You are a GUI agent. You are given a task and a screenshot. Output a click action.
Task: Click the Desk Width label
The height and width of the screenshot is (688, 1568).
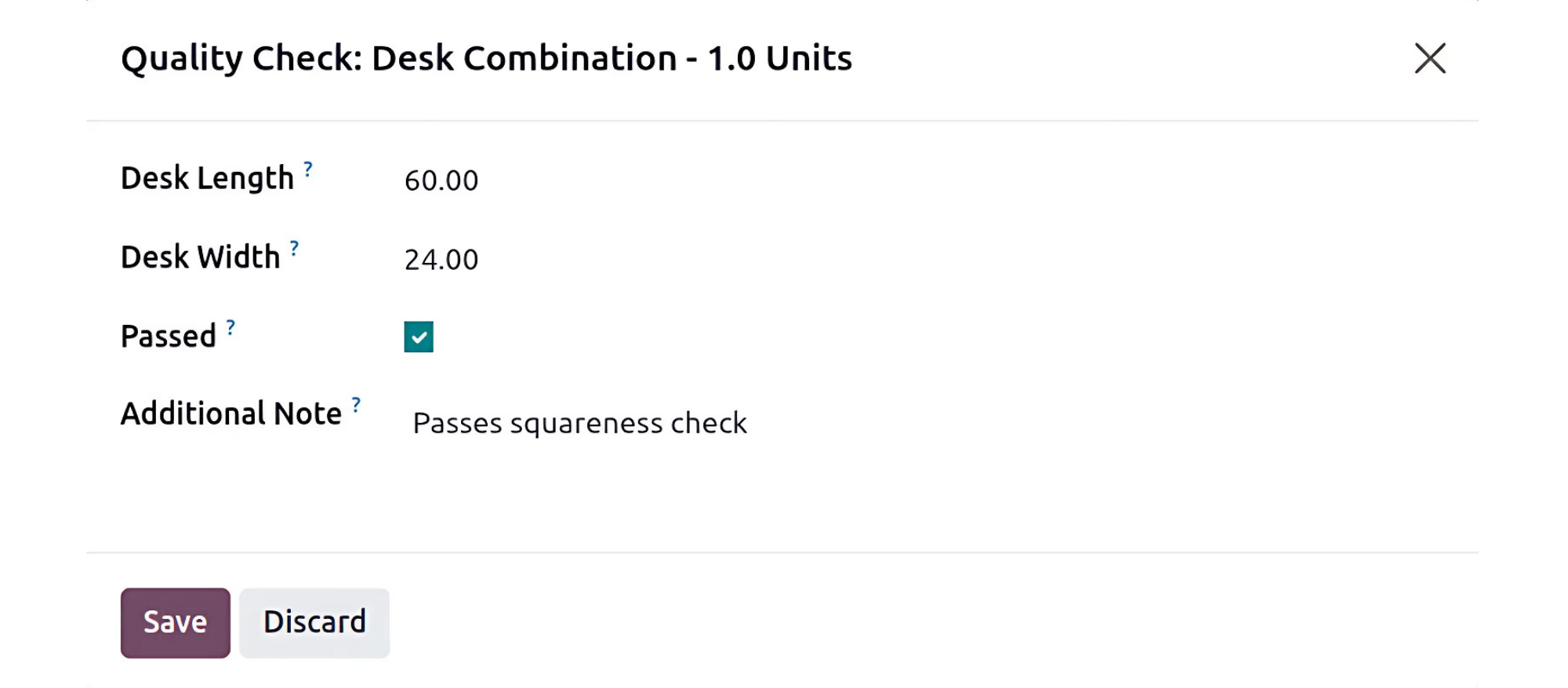coord(200,257)
